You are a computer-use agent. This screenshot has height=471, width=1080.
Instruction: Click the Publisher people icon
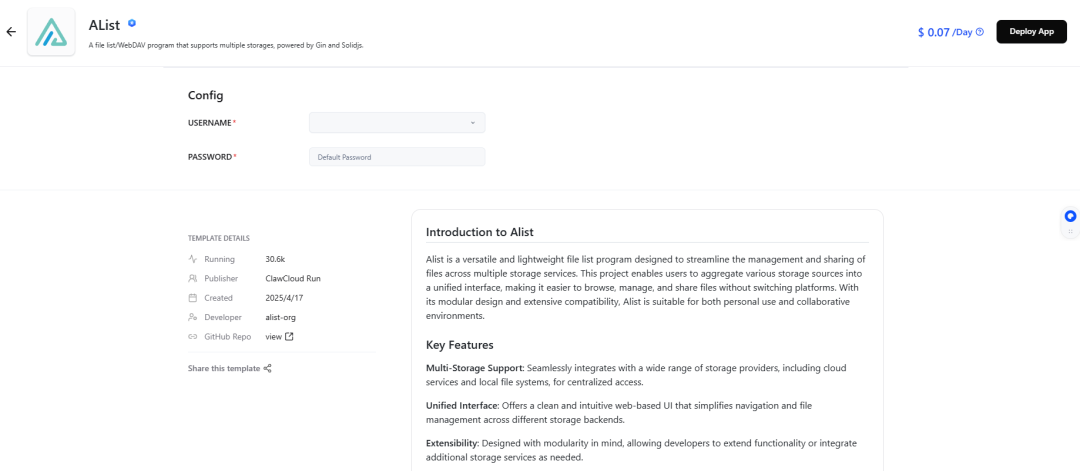coord(193,278)
